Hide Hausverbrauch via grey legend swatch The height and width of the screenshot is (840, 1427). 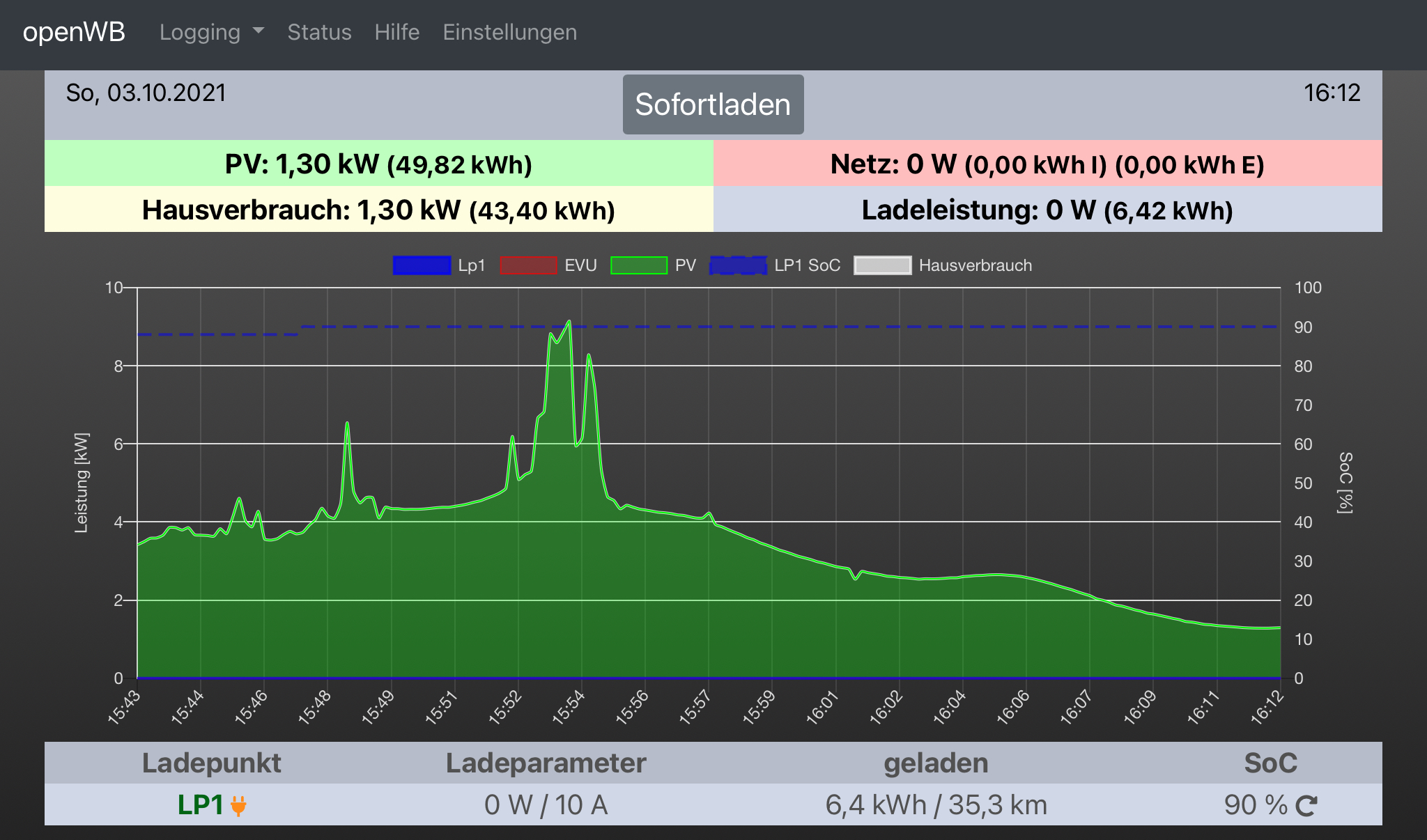point(882,265)
